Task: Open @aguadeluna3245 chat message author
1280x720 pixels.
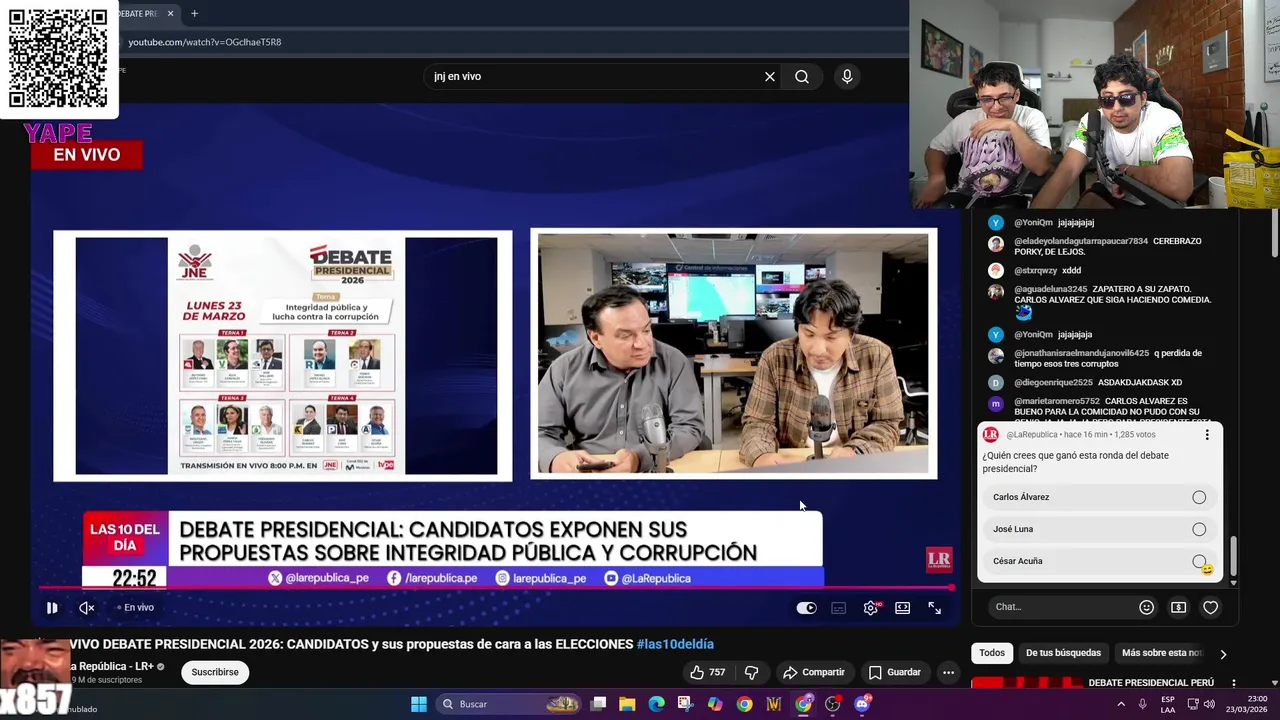Action: (x=1050, y=289)
